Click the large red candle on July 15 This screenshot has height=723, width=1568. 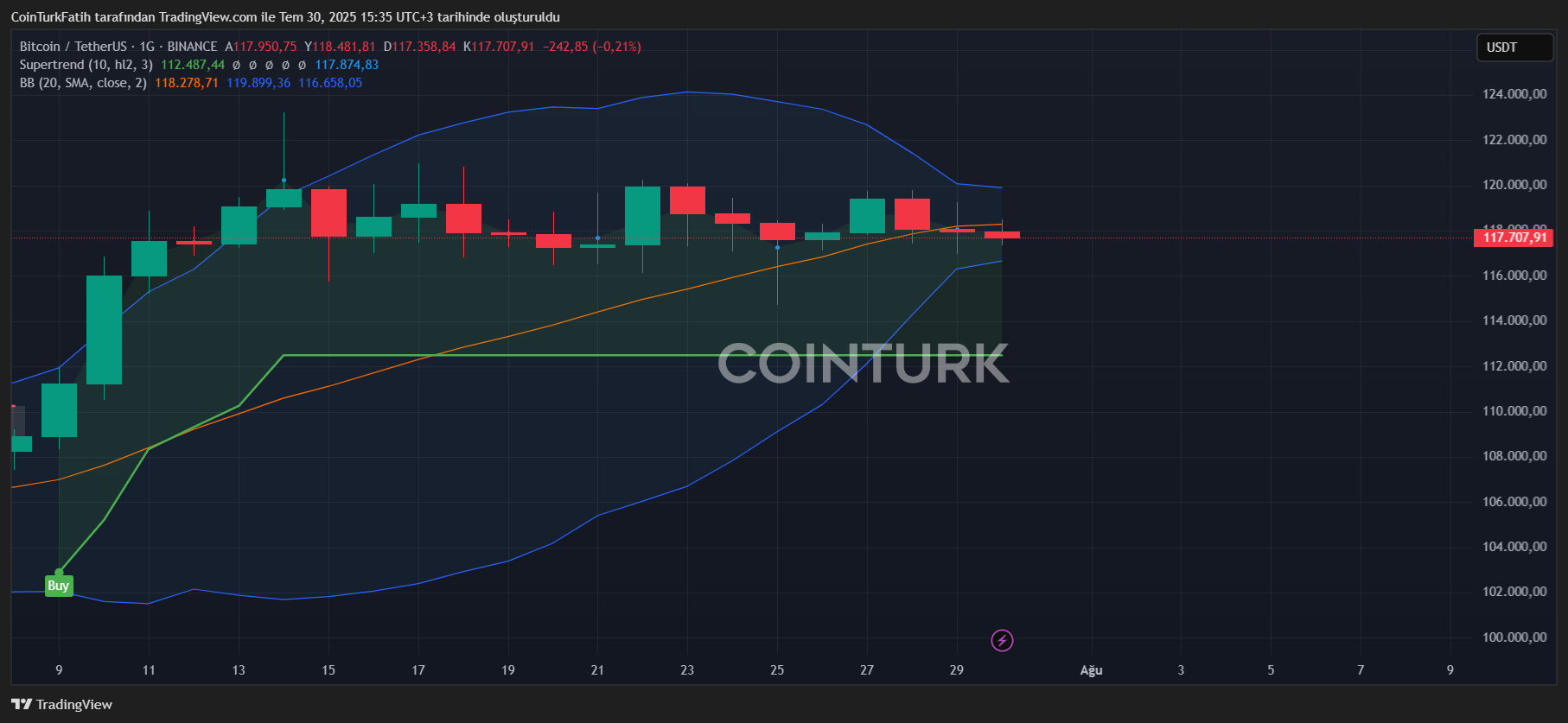(x=328, y=212)
